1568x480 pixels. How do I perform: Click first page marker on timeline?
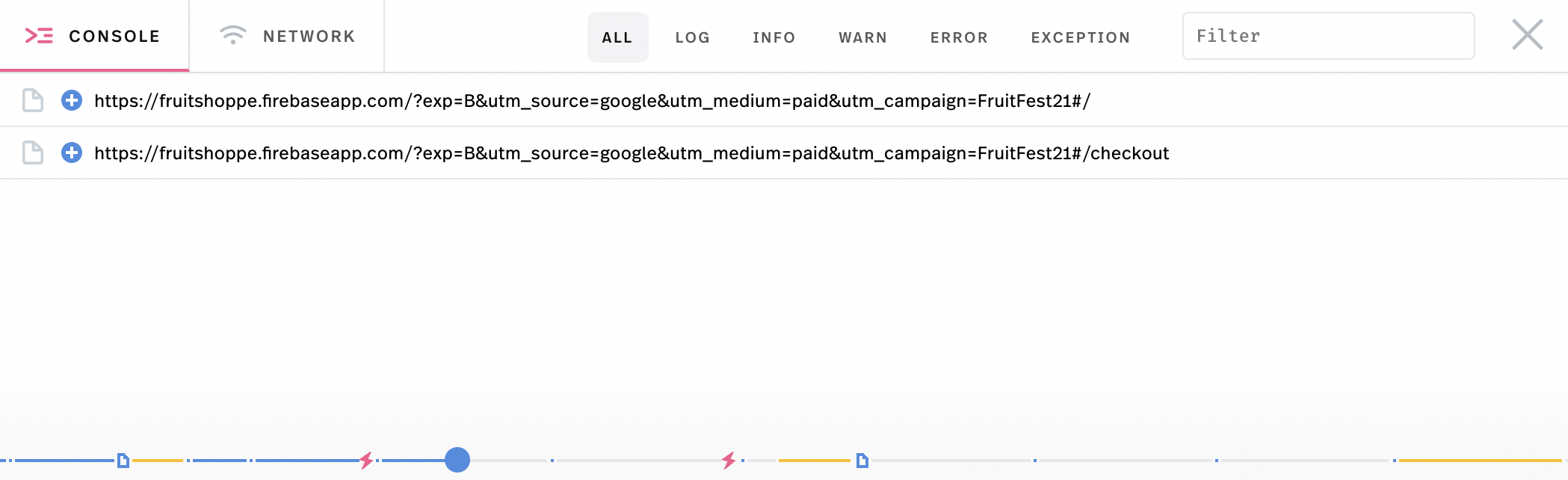pos(123,461)
